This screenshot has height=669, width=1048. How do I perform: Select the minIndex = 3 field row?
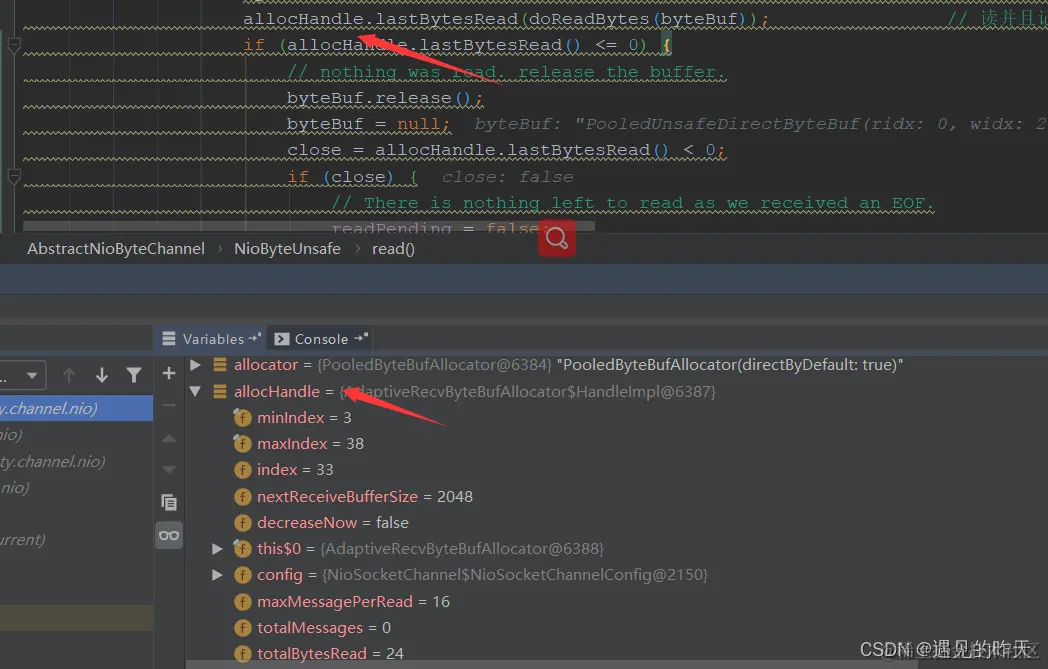pos(304,418)
